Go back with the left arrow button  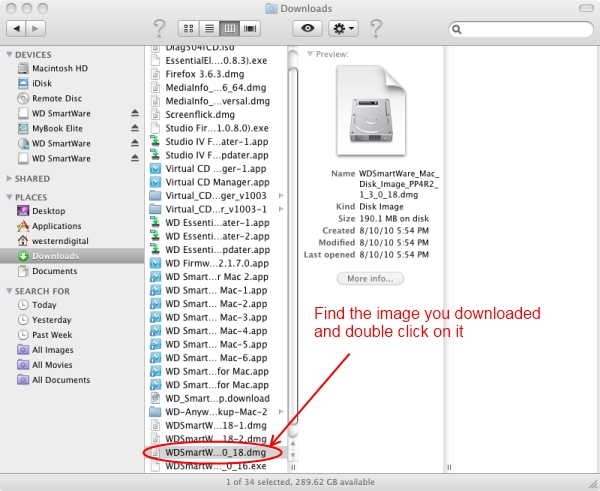[16, 28]
